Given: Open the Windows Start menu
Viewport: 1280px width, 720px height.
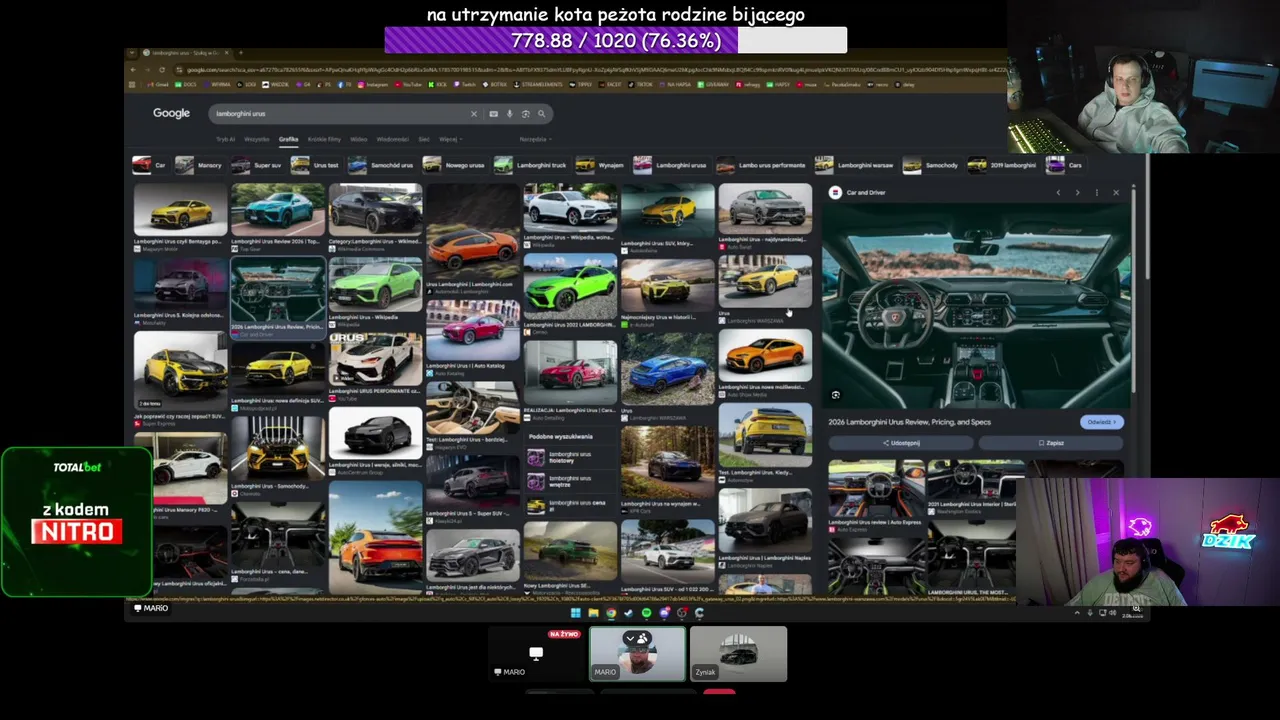Looking at the screenshot, I should click(x=575, y=613).
